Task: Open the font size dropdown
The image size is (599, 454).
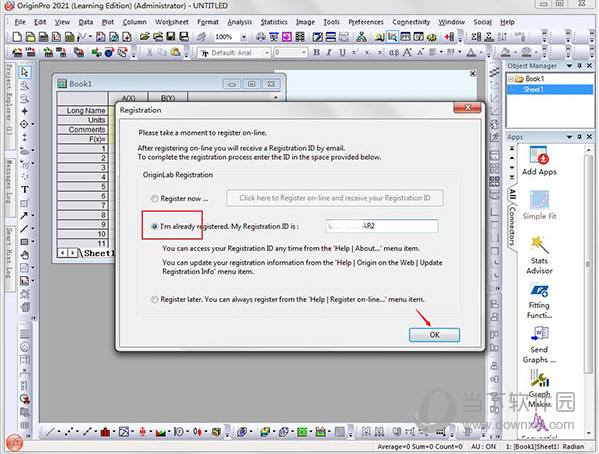Action: [x=304, y=53]
